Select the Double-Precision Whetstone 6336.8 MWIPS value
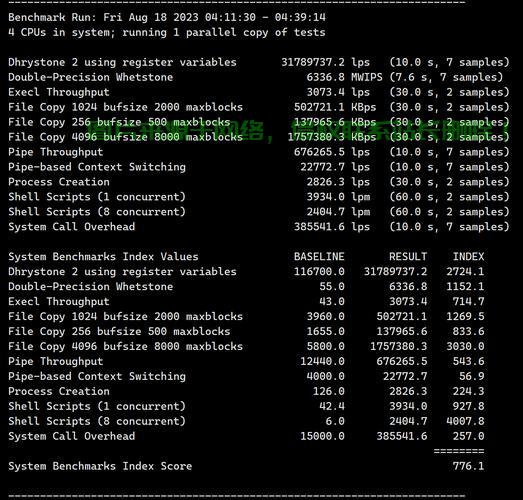Screen dimensions: 523x500 point(344,77)
